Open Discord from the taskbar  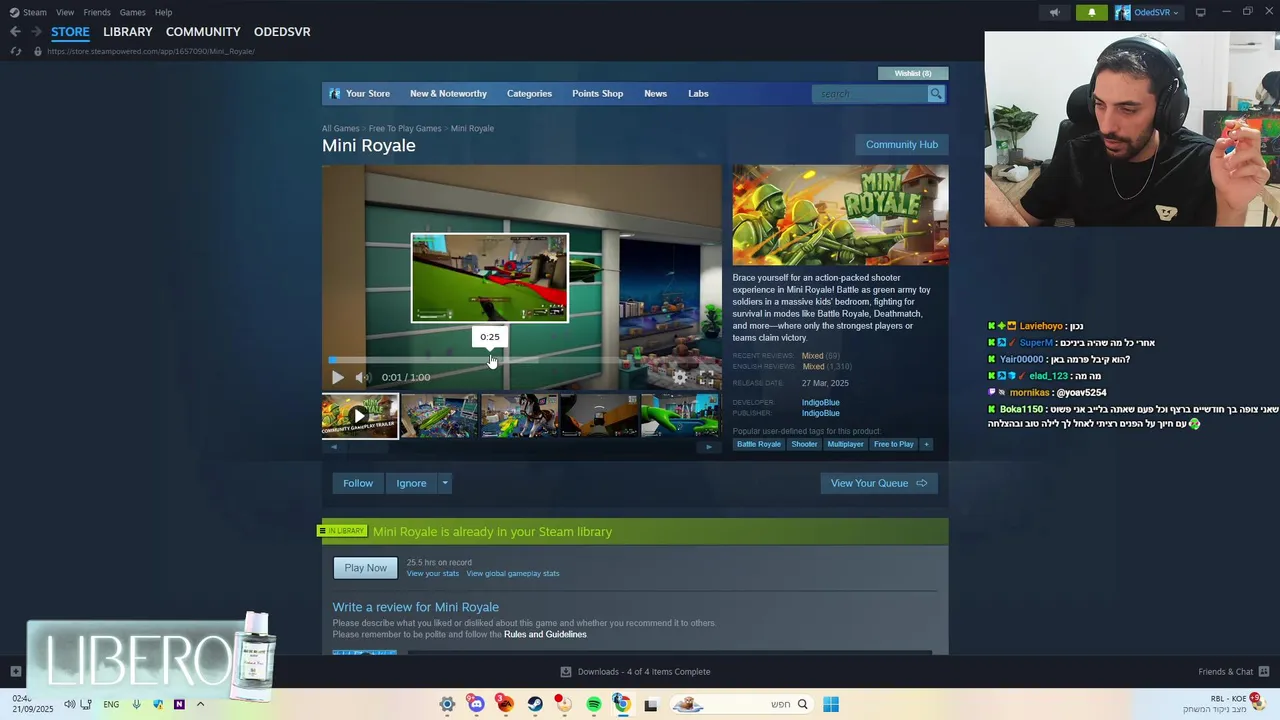476,704
